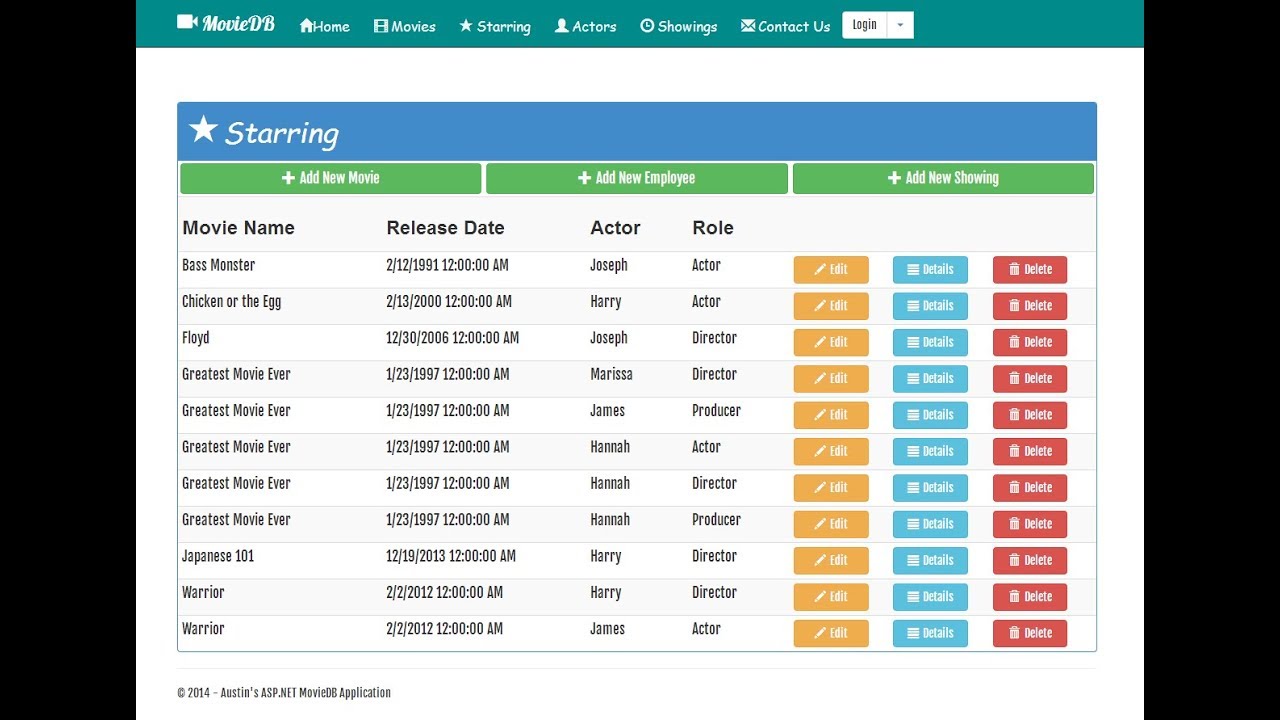The height and width of the screenshot is (720, 1280).
Task: View details for Bass Monster
Action: tap(930, 270)
